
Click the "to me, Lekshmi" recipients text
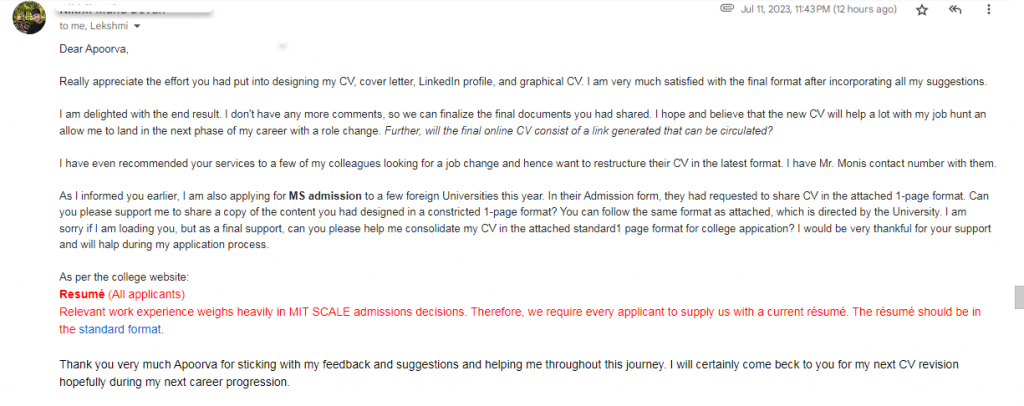94,26
